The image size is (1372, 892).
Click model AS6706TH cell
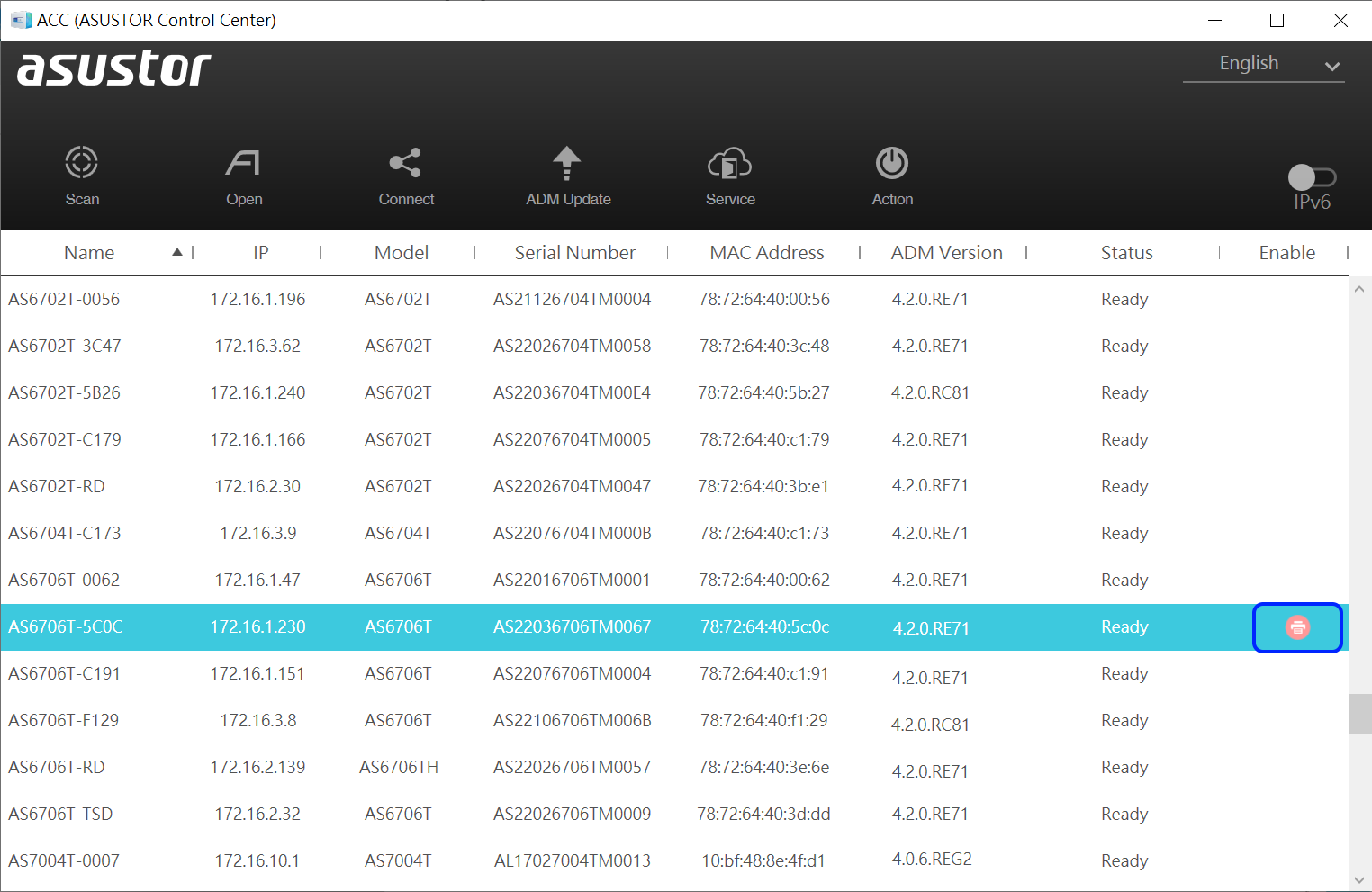click(x=399, y=768)
